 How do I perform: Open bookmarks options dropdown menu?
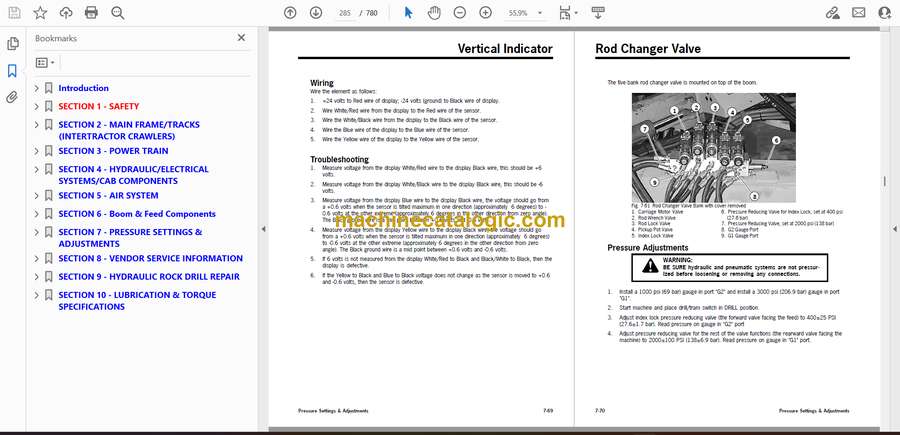click(46, 62)
